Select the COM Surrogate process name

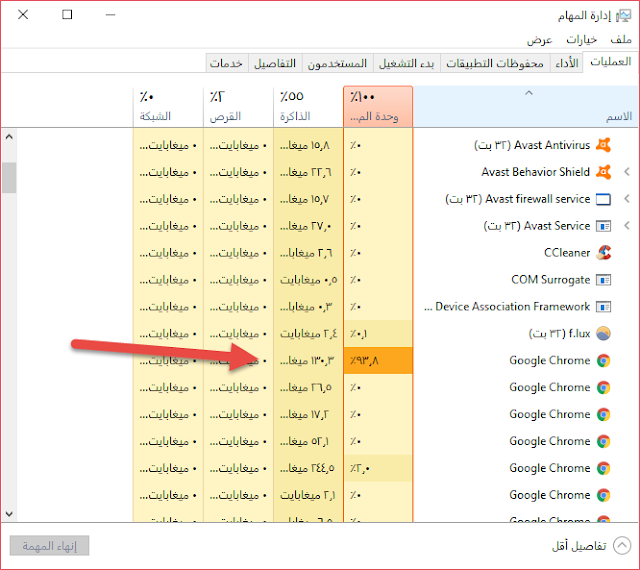click(551, 280)
